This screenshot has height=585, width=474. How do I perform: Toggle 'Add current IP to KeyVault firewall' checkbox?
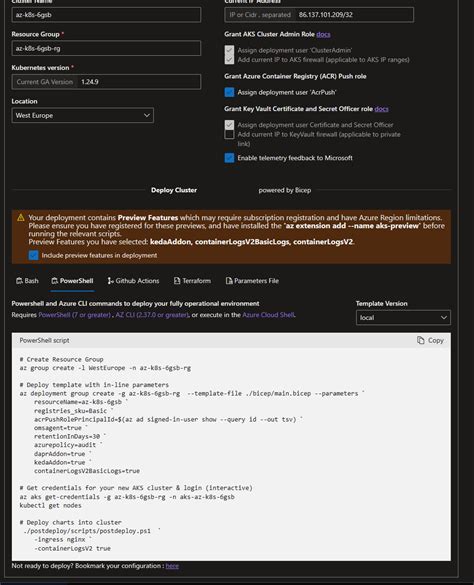tap(230, 134)
